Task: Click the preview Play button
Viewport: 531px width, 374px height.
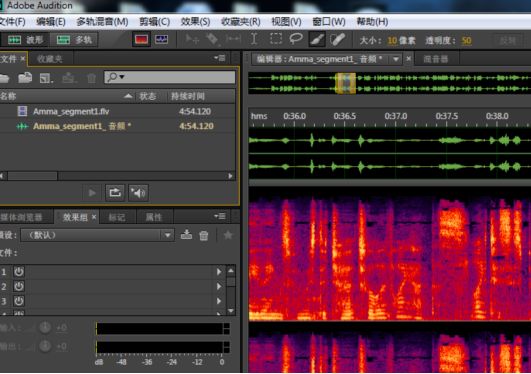Action: pos(92,193)
